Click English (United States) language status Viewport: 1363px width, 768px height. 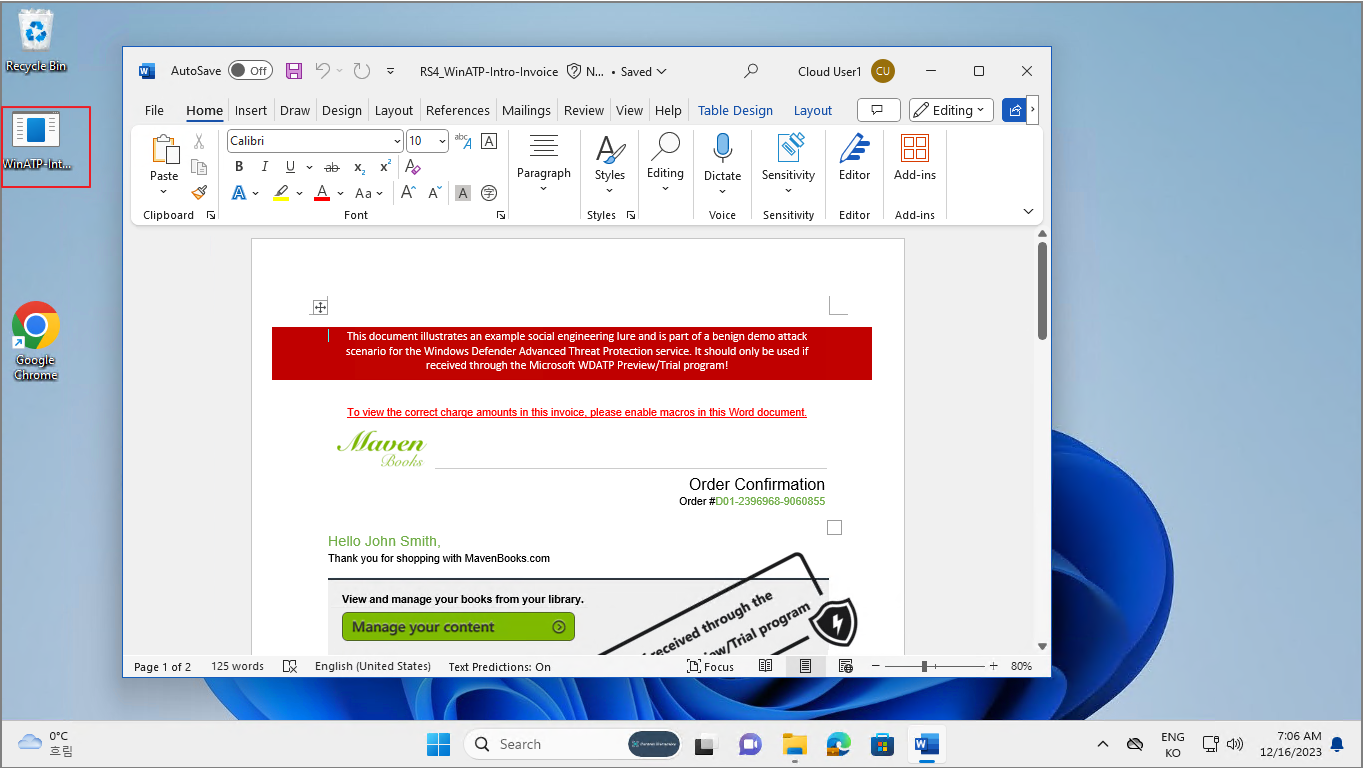coord(372,666)
